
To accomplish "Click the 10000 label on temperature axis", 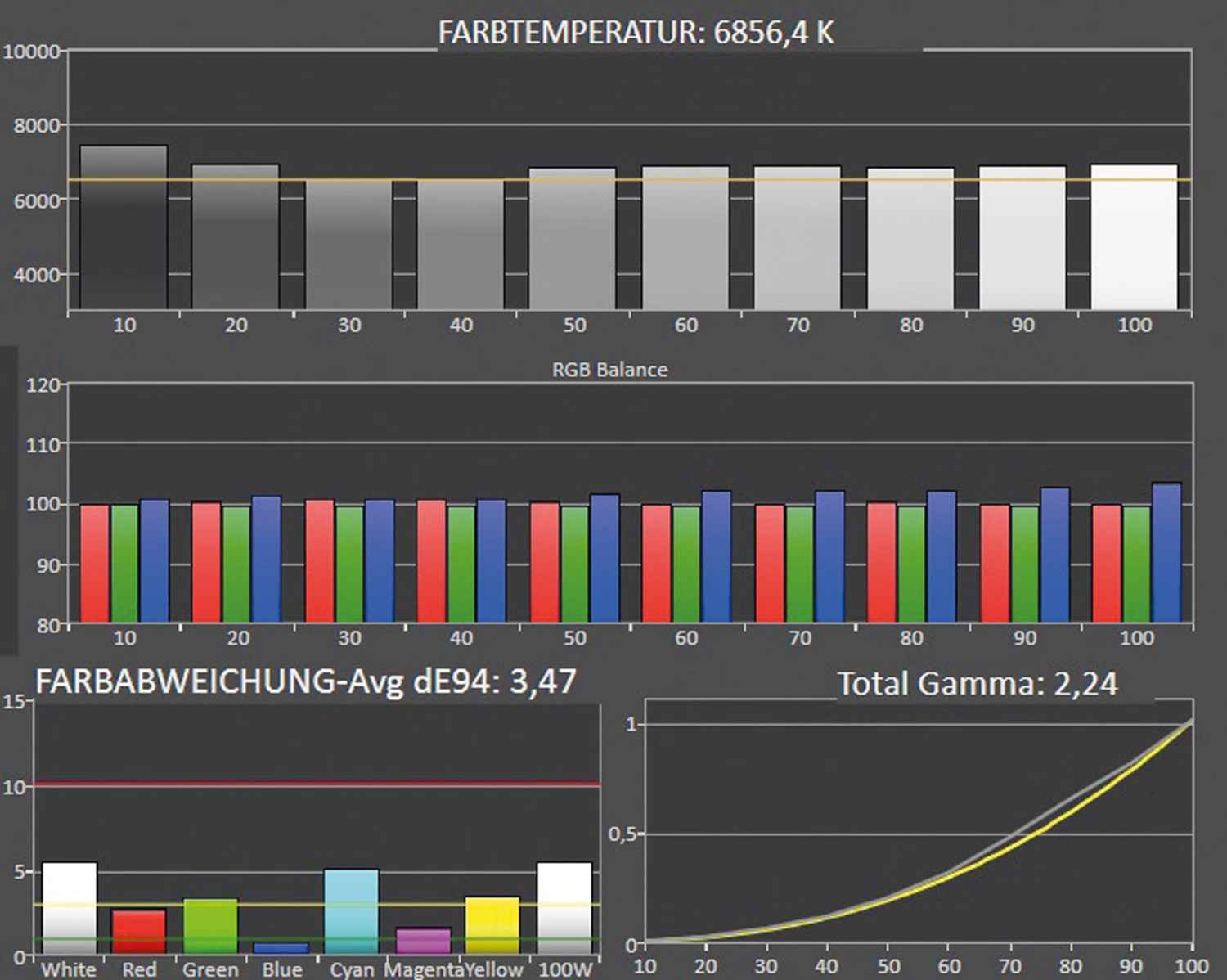I will point(32,52).
